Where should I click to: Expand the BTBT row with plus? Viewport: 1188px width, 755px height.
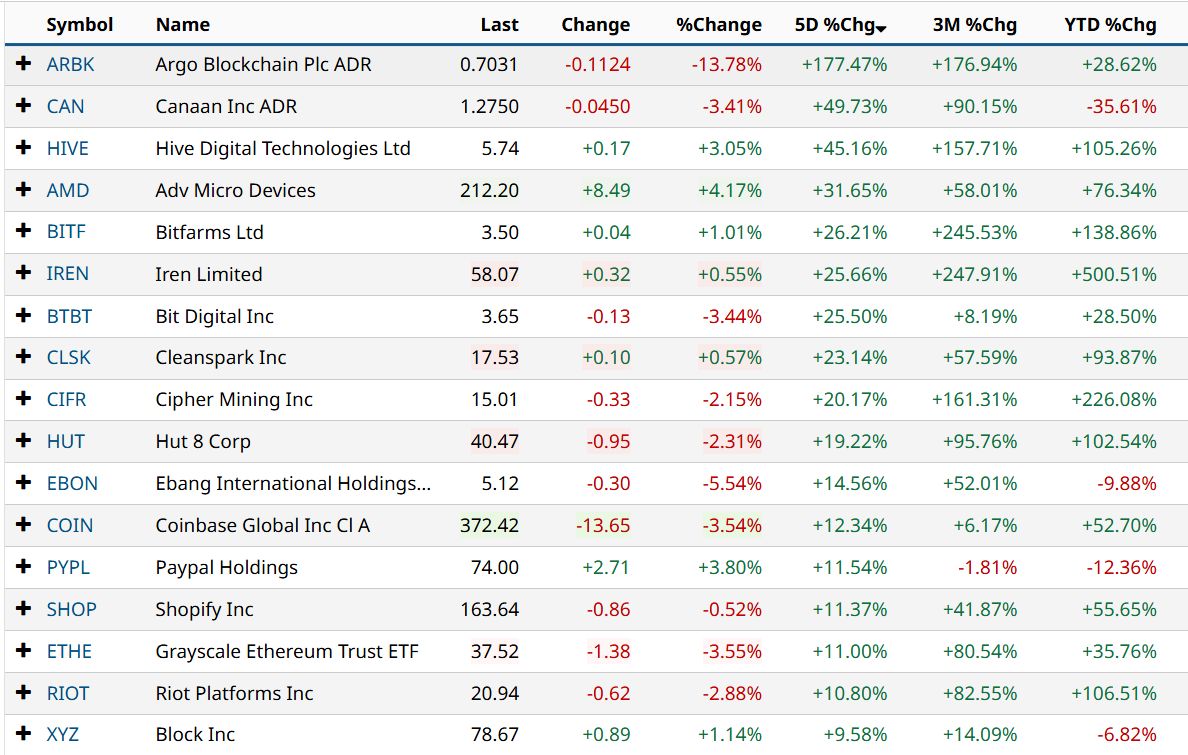coord(24,316)
